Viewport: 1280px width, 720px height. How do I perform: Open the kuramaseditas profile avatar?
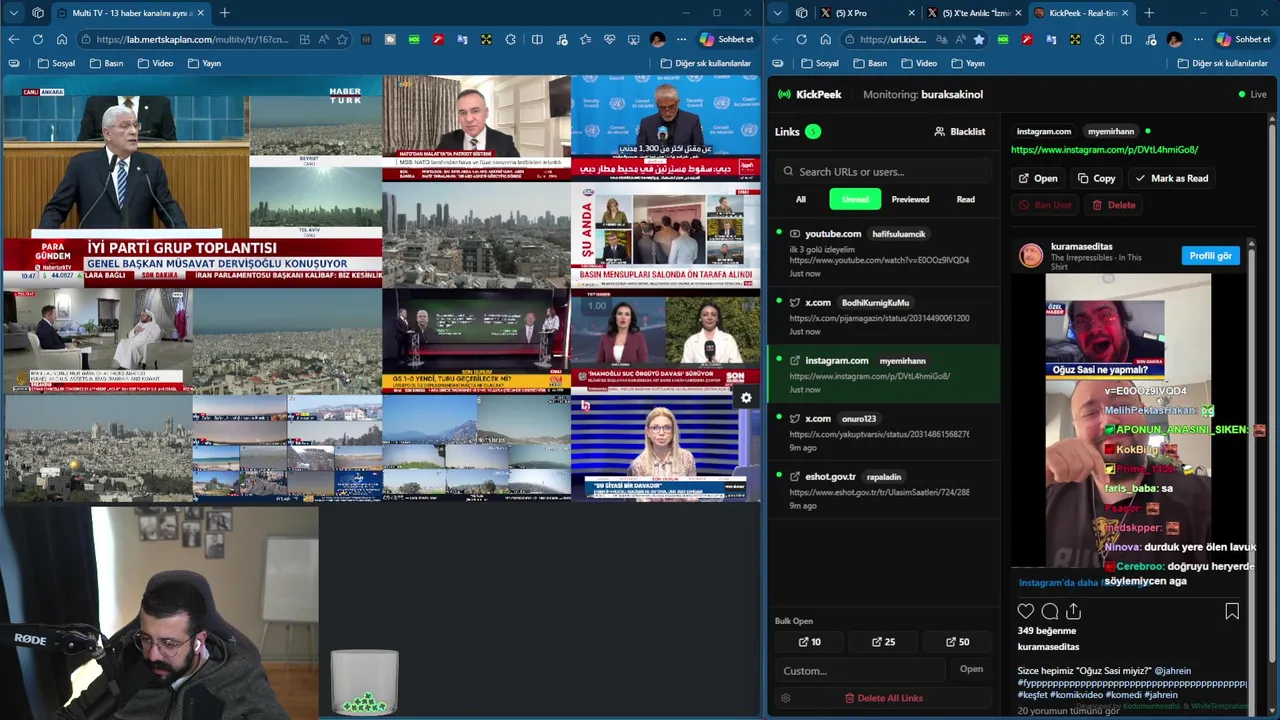coord(1030,255)
